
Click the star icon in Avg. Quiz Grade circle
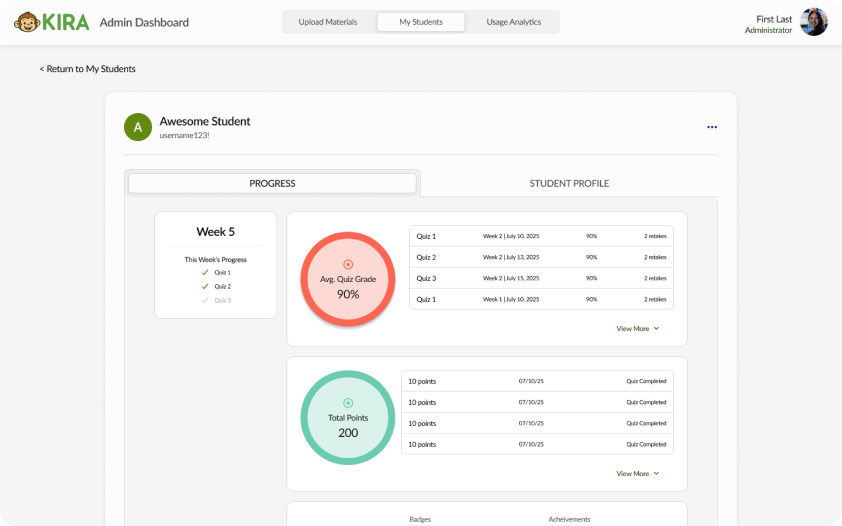pos(348,264)
